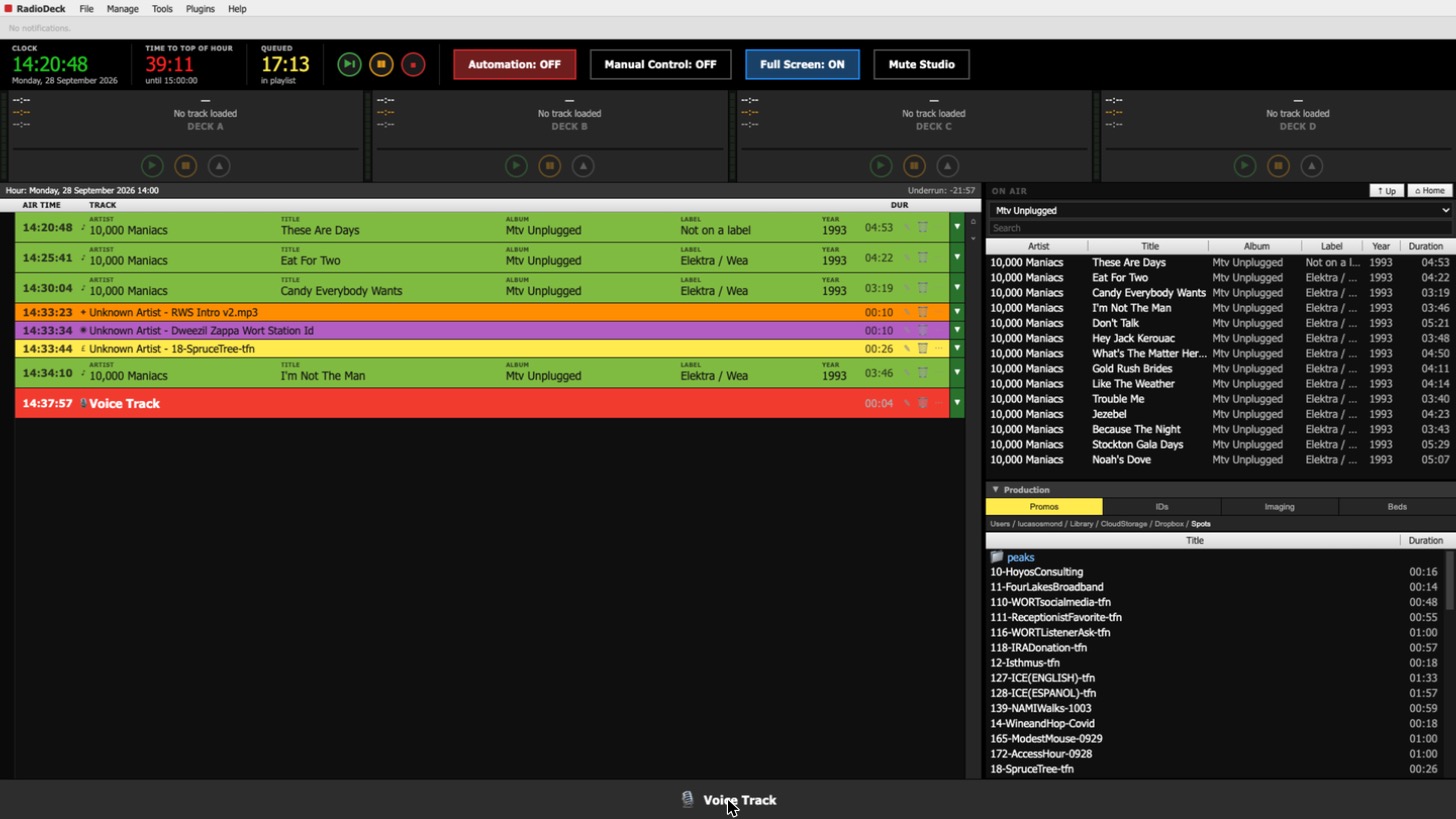Select the Promos tab
This screenshot has height=819, width=1456.
click(x=1044, y=507)
